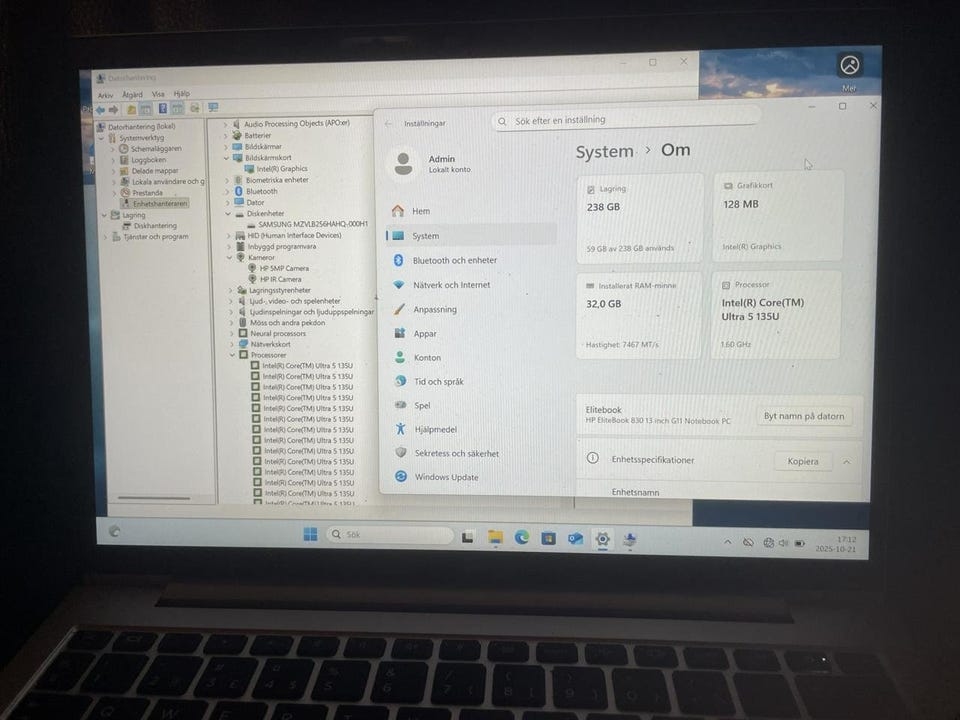Image resolution: width=960 pixels, height=720 pixels.
Task: Click System breadcrumb in header
Action: 604,151
